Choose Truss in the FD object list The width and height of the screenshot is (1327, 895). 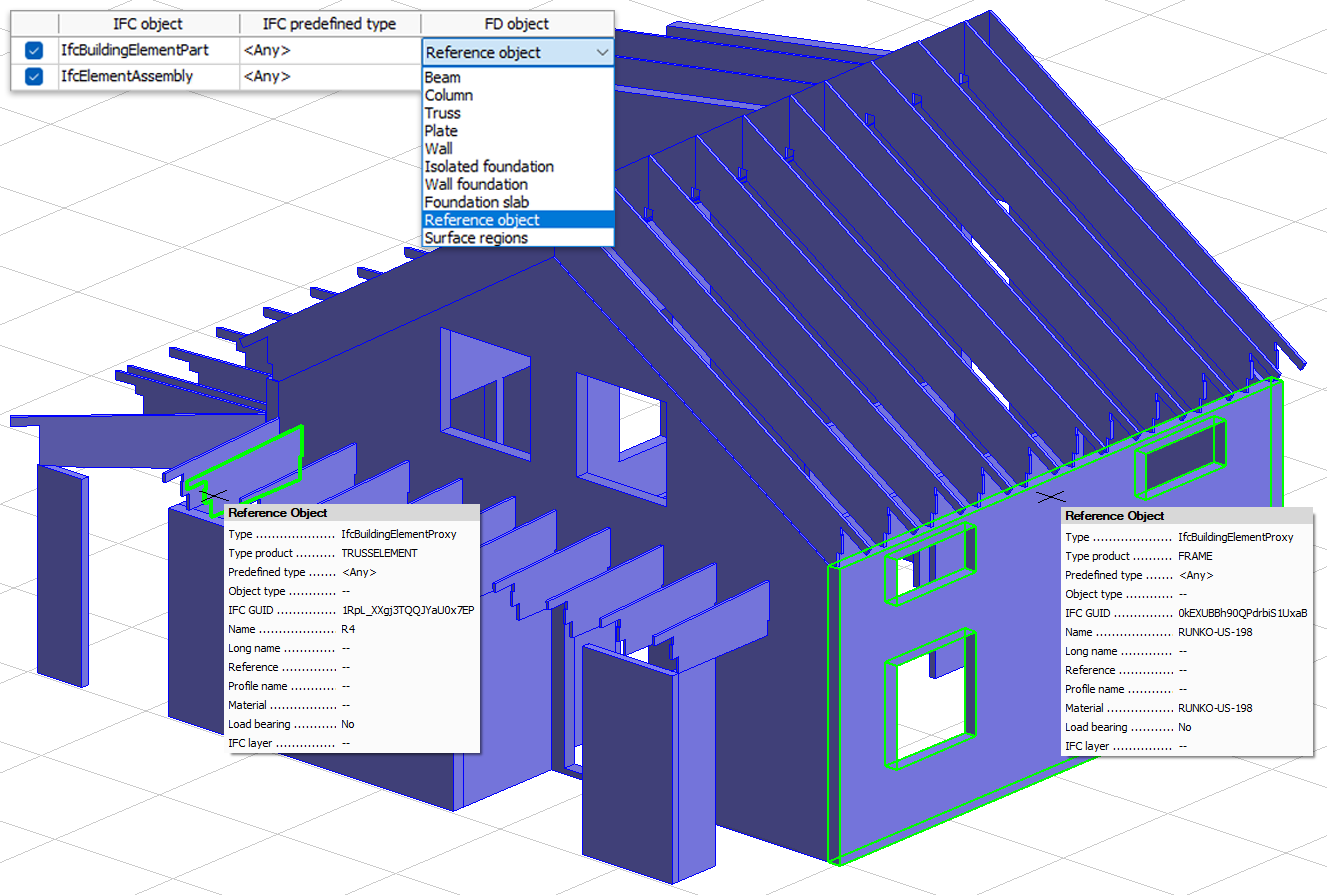tap(443, 114)
